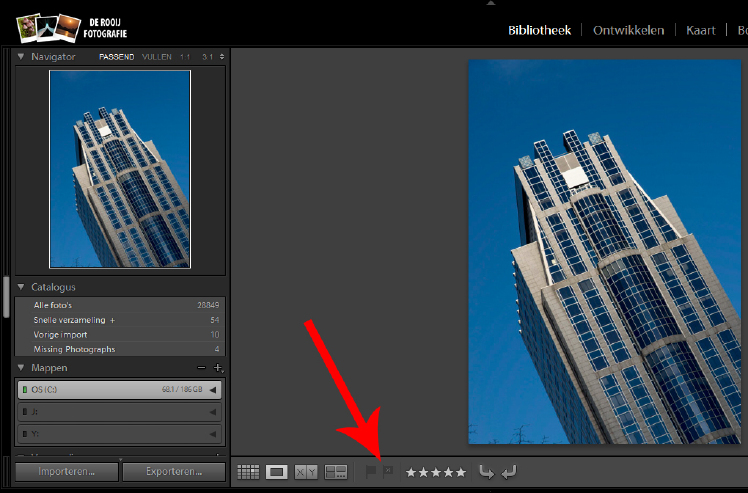The image size is (748, 493).
Task: Flag the photo as rejected
Action: (388, 472)
